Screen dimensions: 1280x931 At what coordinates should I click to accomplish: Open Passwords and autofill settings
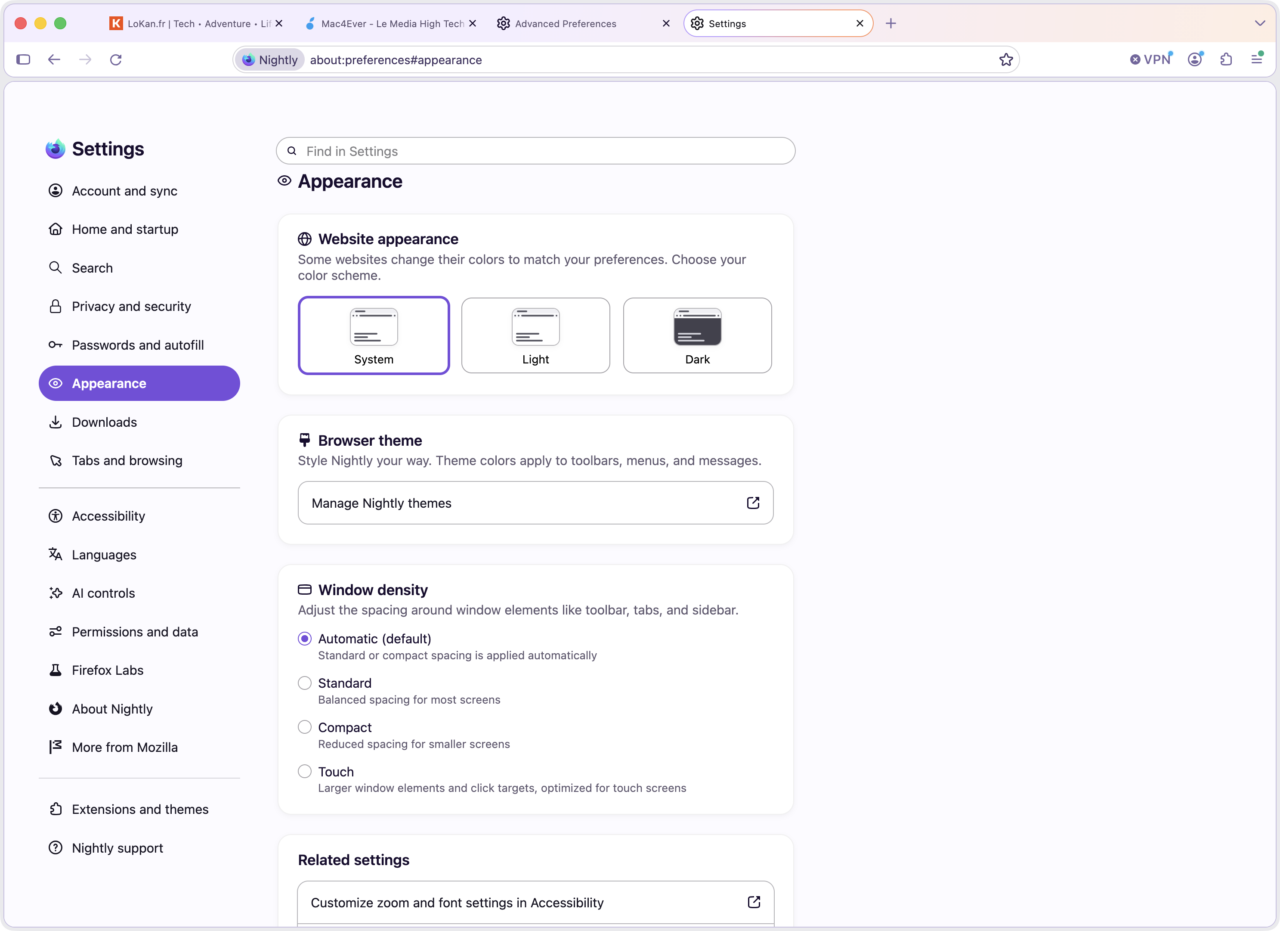[139, 345]
